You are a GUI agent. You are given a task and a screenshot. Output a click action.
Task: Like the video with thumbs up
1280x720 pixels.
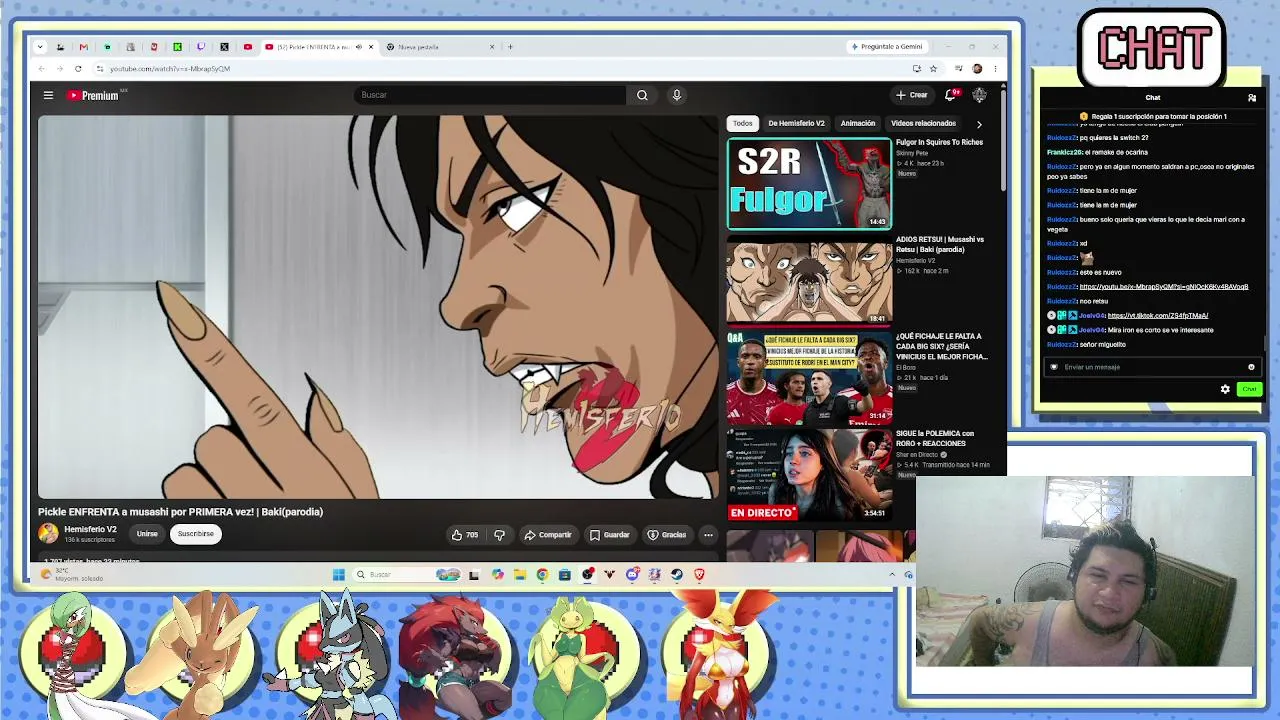[x=464, y=535]
